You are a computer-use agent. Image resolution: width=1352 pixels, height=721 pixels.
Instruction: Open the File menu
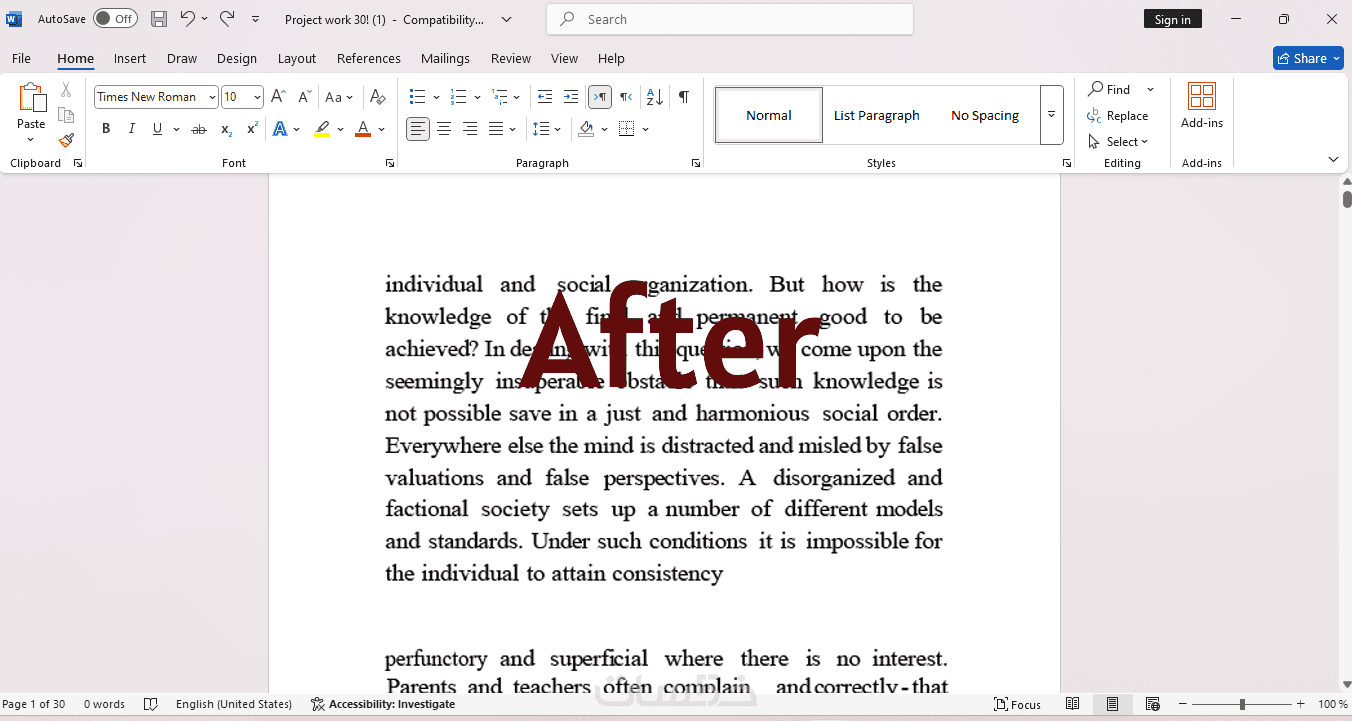point(21,59)
